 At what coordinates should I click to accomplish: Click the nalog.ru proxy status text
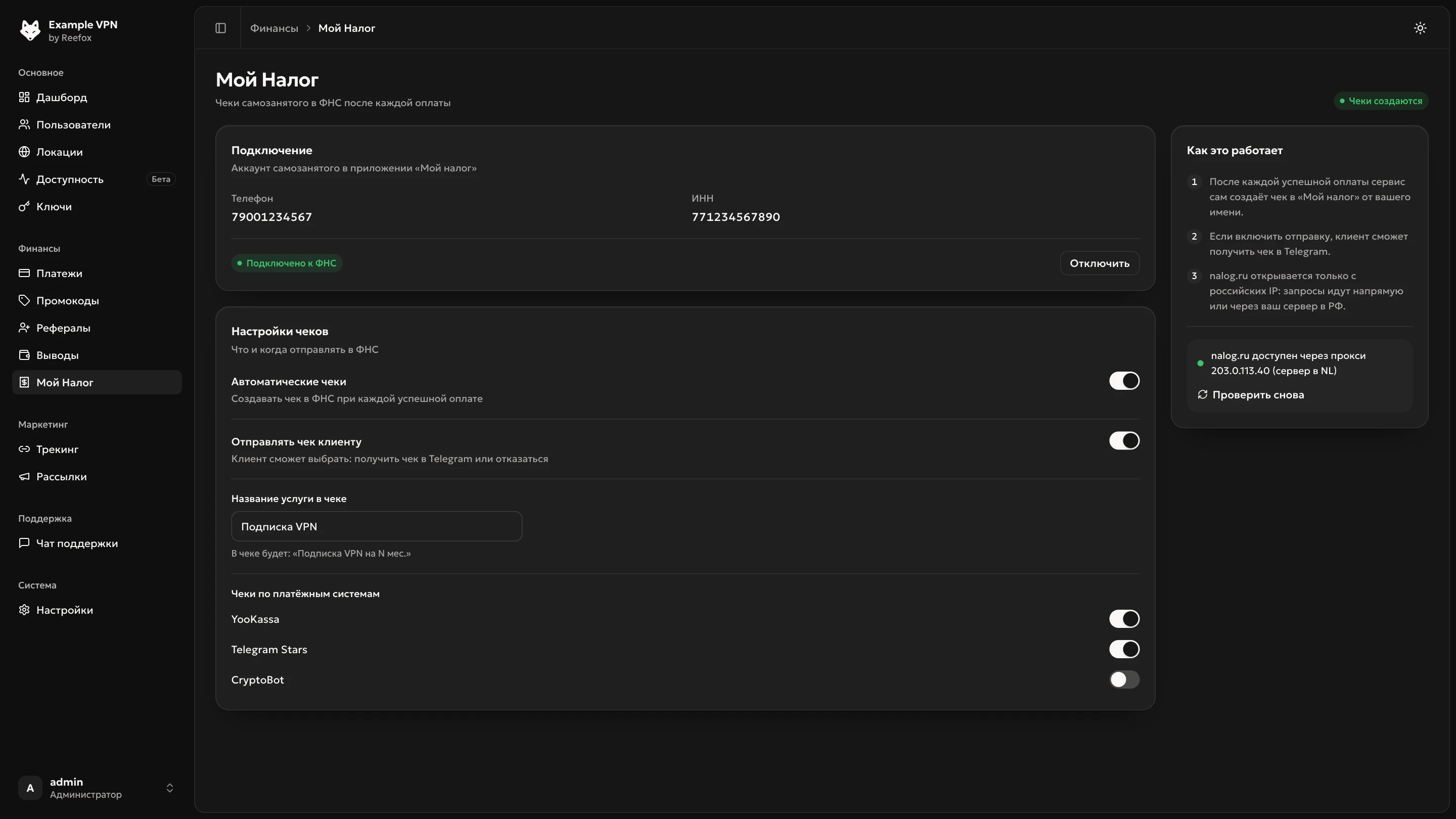[x=1288, y=363]
